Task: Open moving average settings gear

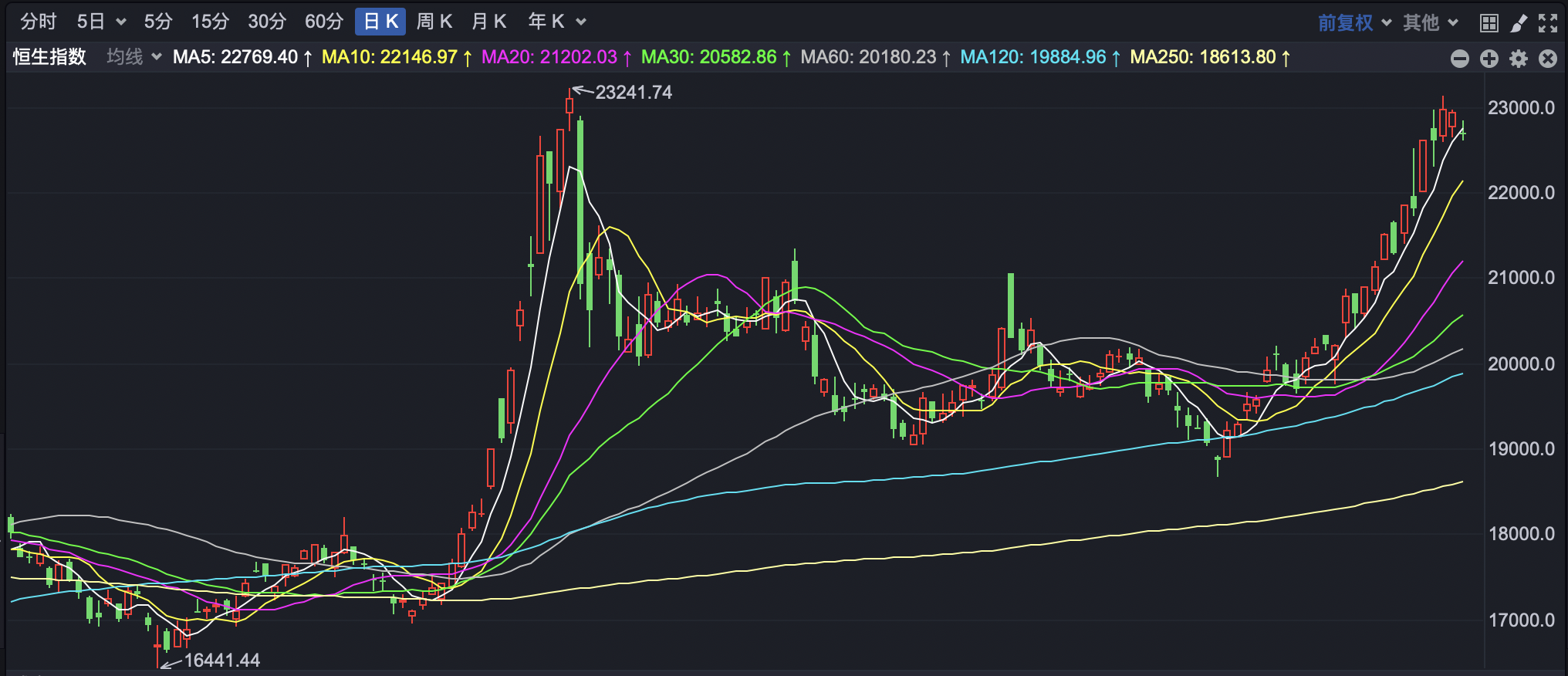Action: [1519, 59]
